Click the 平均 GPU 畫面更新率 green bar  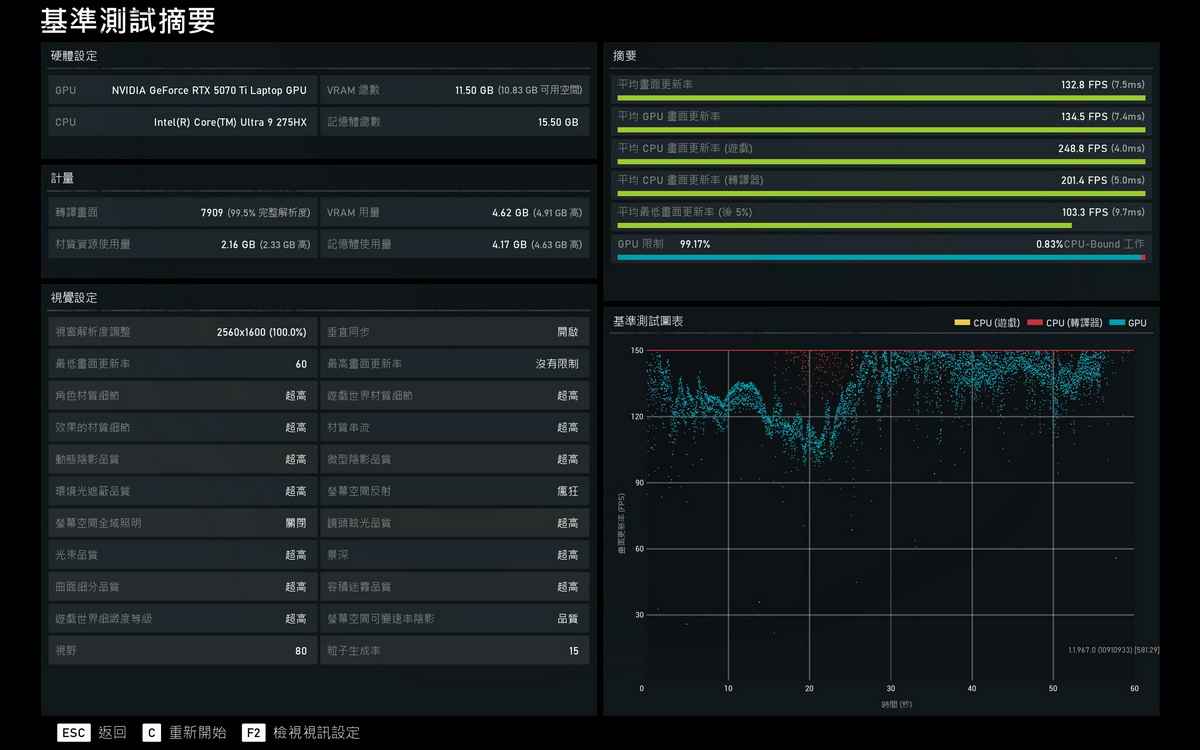pos(880,129)
